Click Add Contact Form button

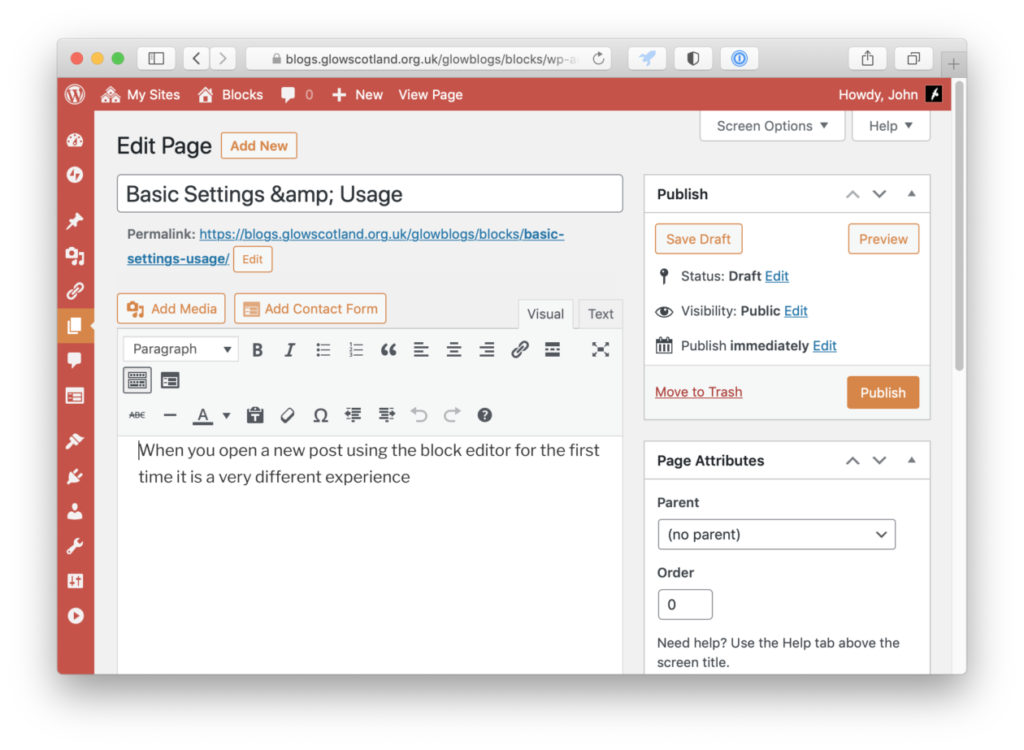pos(310,308)
